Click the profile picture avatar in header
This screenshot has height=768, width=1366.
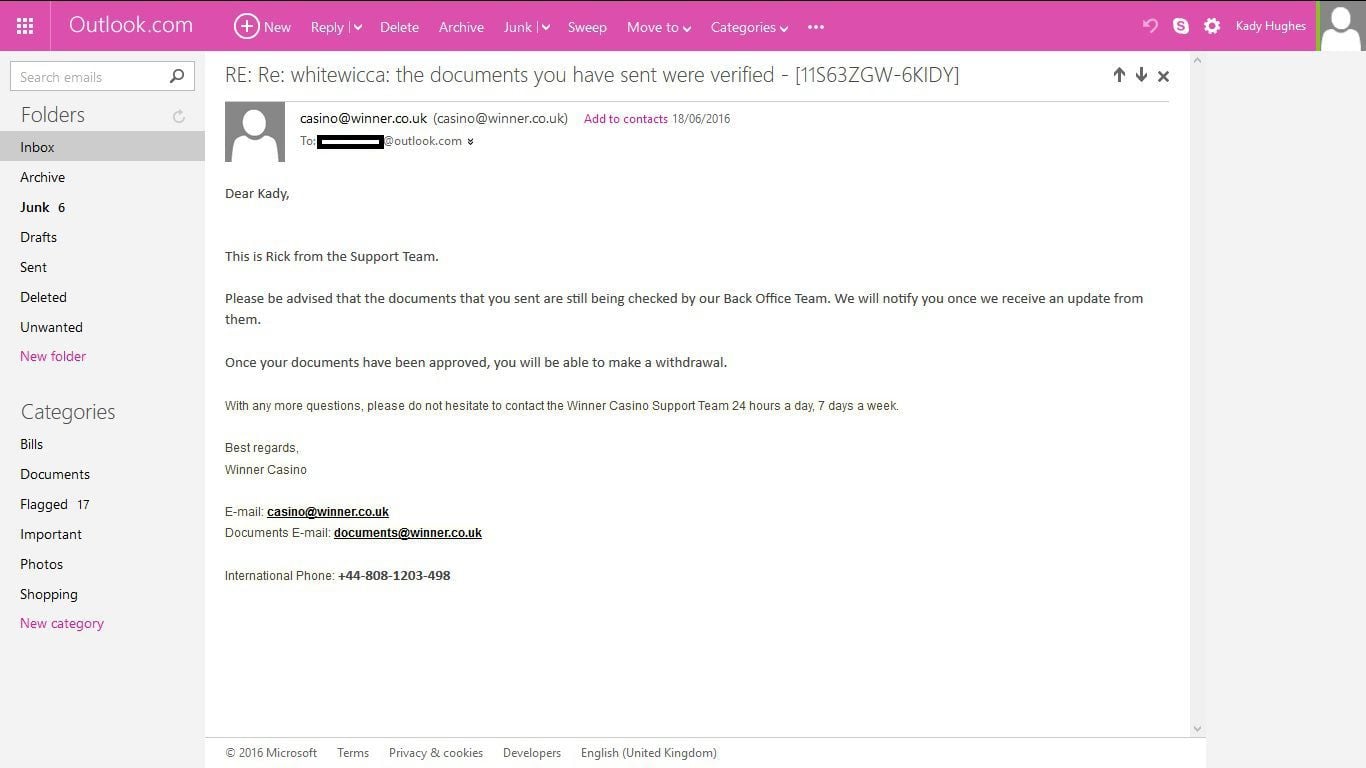[x=1341, y=26]
